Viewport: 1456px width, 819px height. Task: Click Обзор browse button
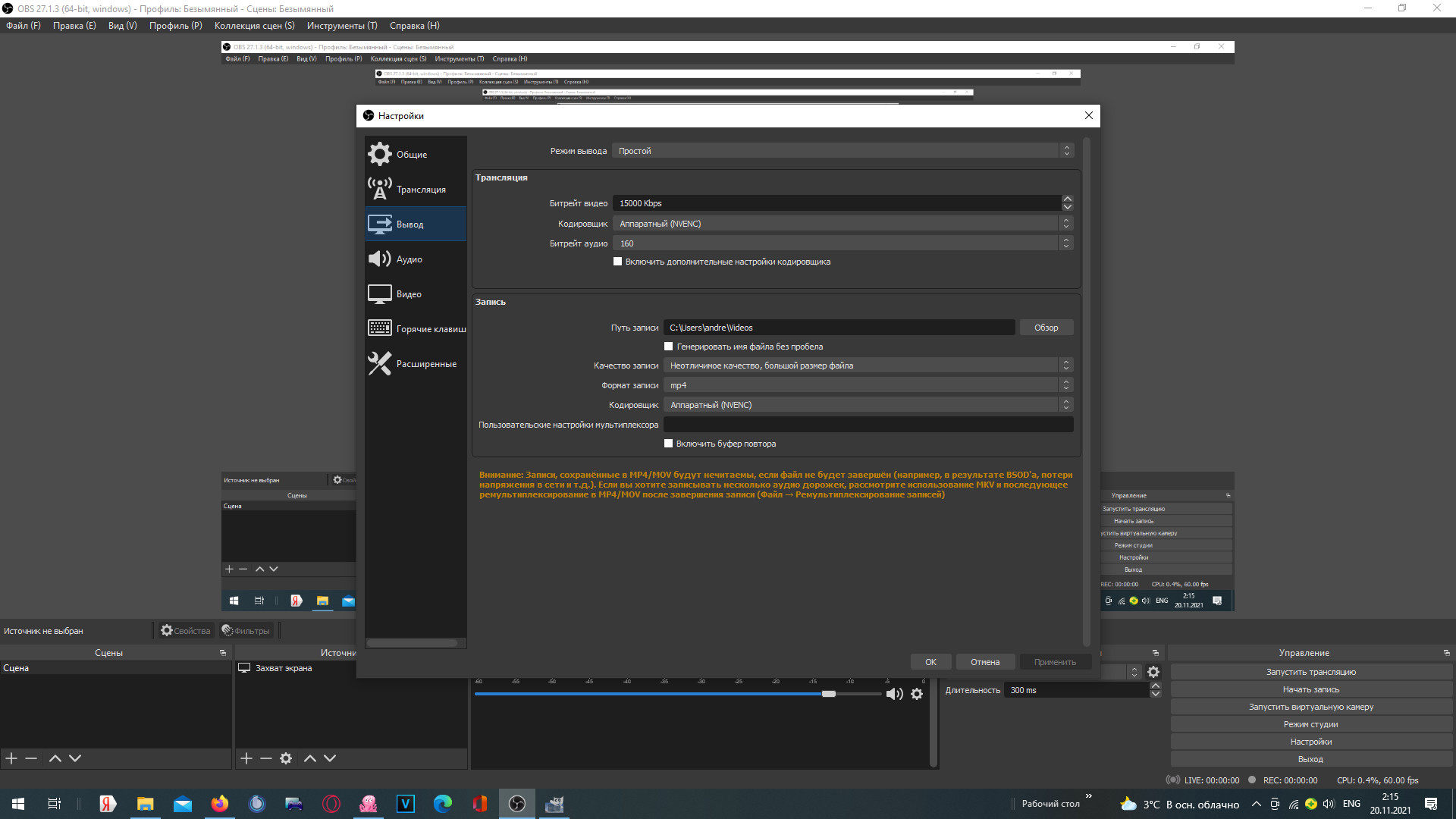[x=1046, y=328]
